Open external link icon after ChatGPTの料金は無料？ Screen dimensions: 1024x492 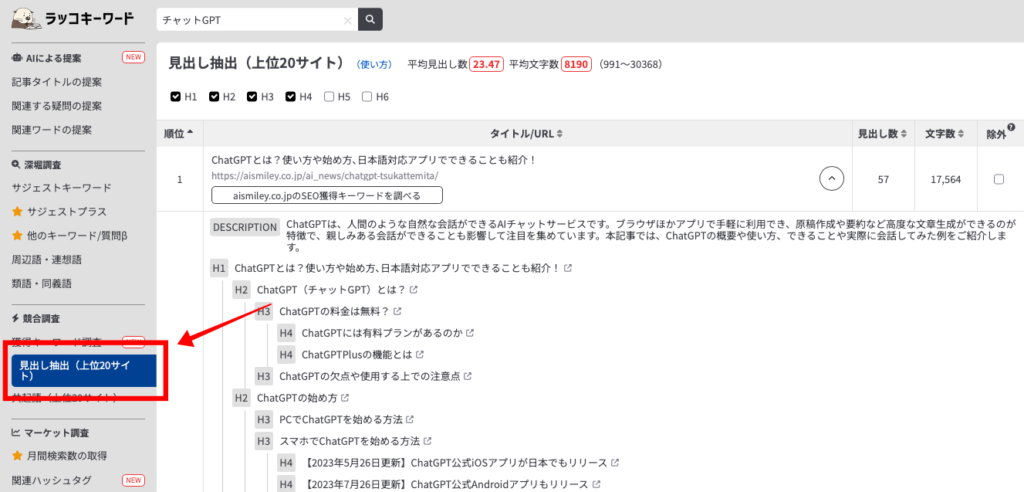click(x=397, y=311)
